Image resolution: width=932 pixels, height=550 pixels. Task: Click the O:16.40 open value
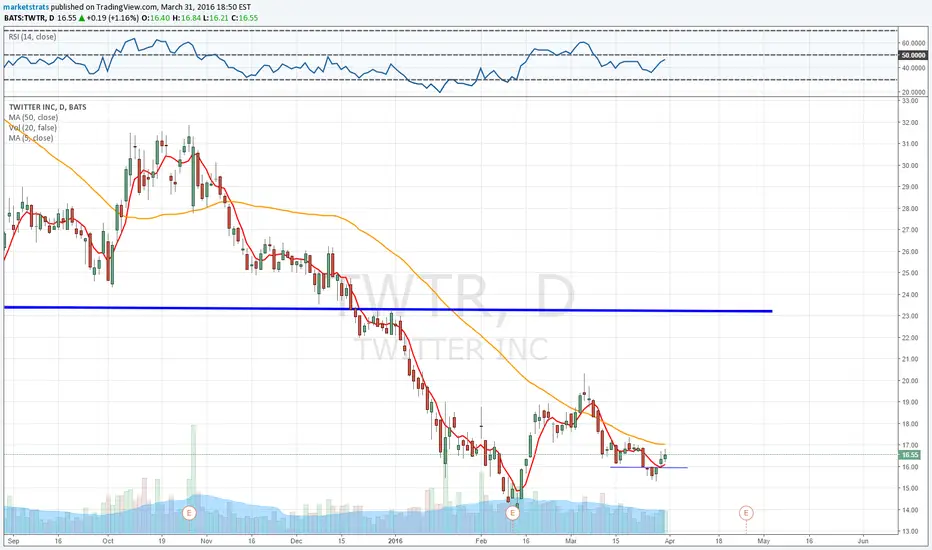[x=156, y=18]
